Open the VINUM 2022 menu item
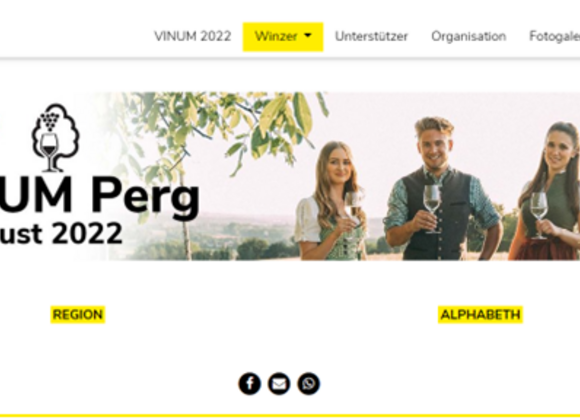This screenshot has height=420, width=580. pos(192,36)
